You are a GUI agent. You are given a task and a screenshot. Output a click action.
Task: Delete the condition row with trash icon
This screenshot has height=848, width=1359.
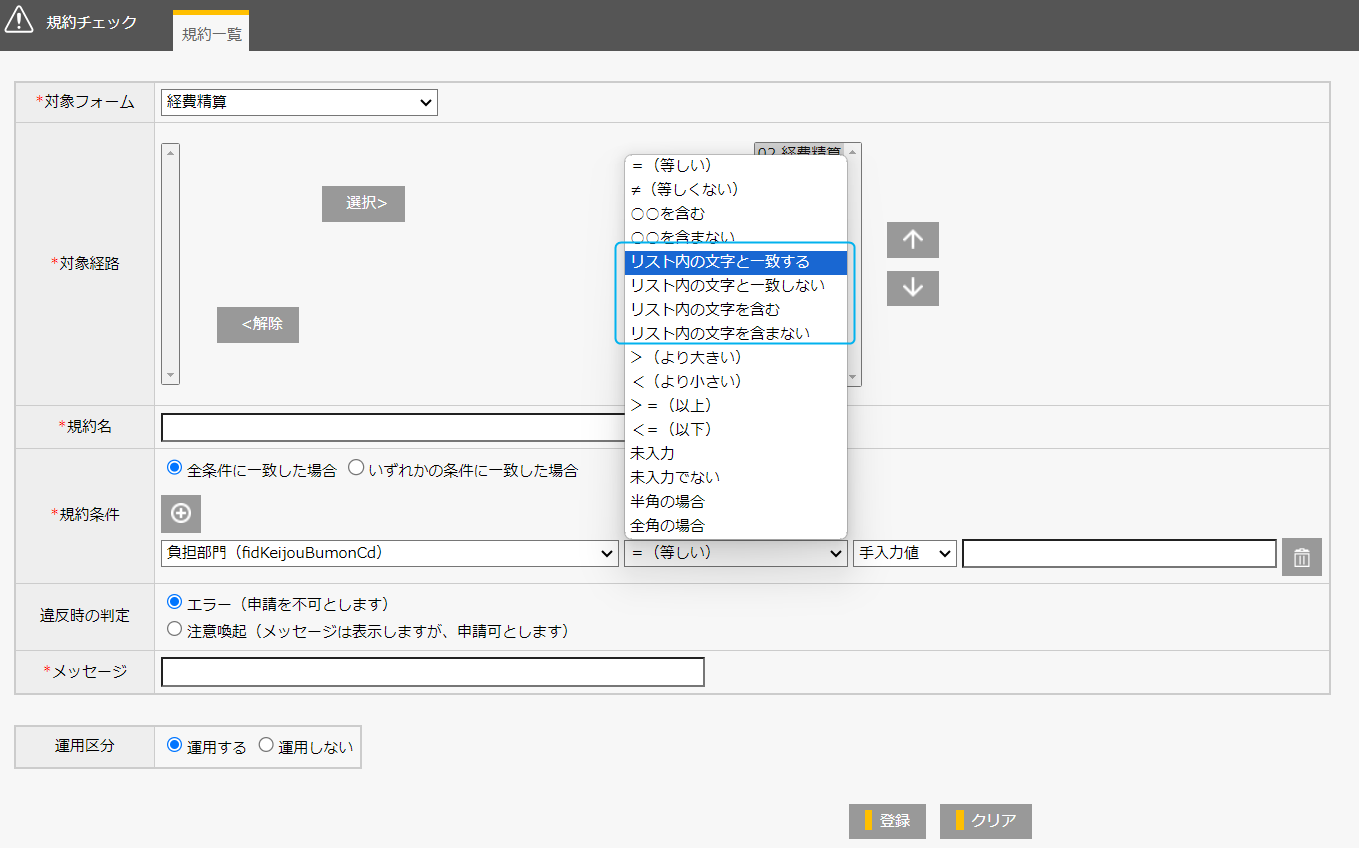point(1302,557)
